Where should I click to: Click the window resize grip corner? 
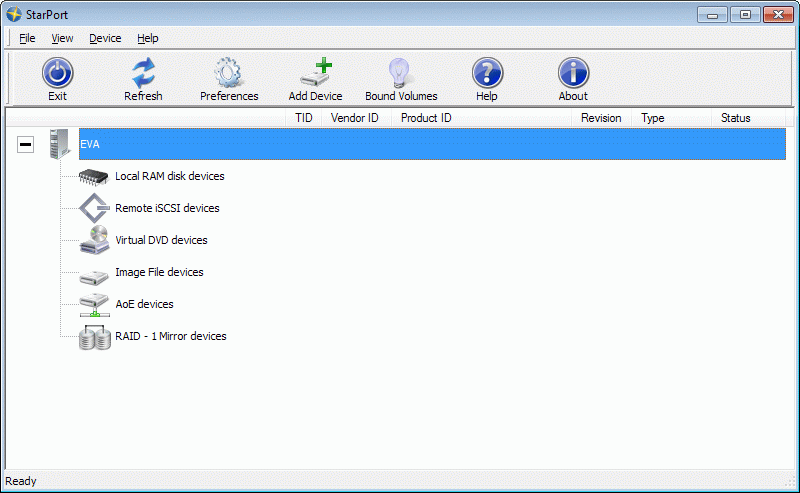point(790,483)
